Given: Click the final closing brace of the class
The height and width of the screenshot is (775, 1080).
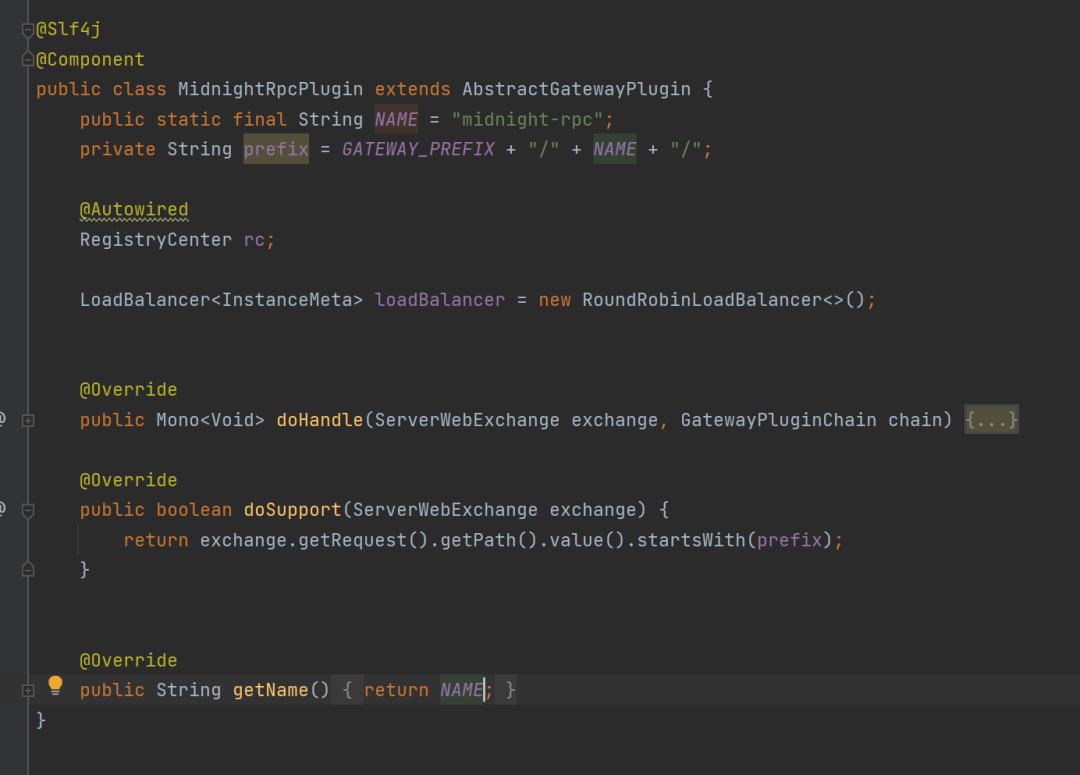Looking at the screenshot, I should point(41,720).
